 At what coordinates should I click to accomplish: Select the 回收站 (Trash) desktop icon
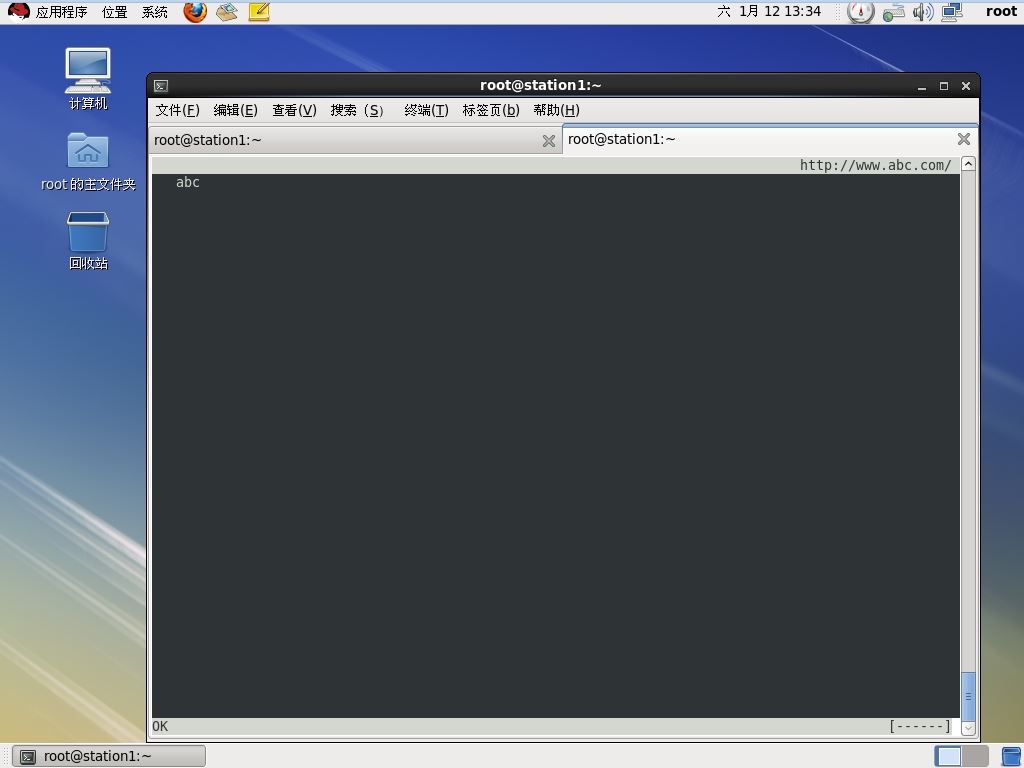click(x=88, y=240)
